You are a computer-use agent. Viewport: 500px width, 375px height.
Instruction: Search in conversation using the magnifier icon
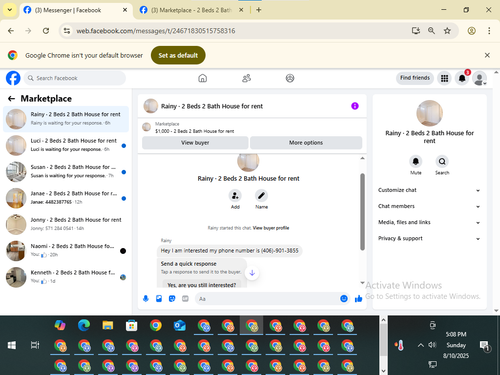coord(442,162)
